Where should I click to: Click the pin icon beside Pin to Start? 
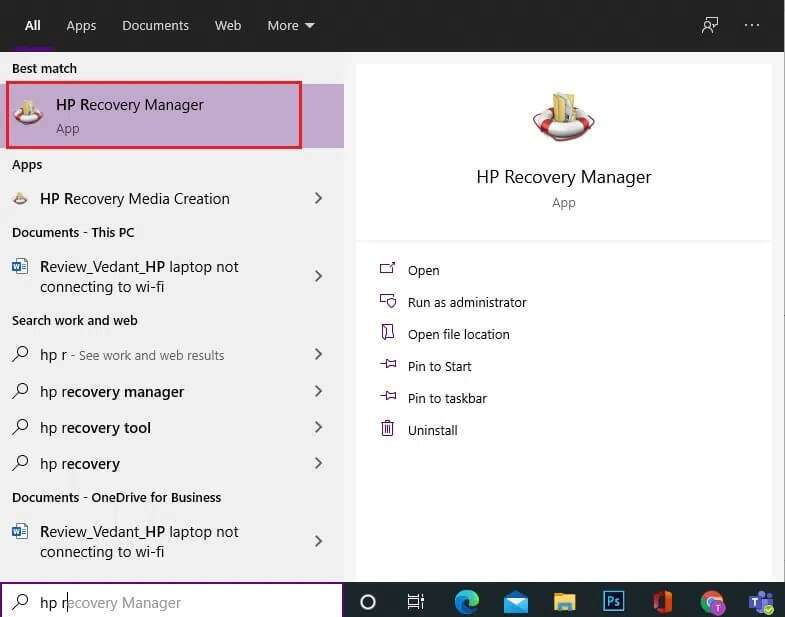coord(388,364)
